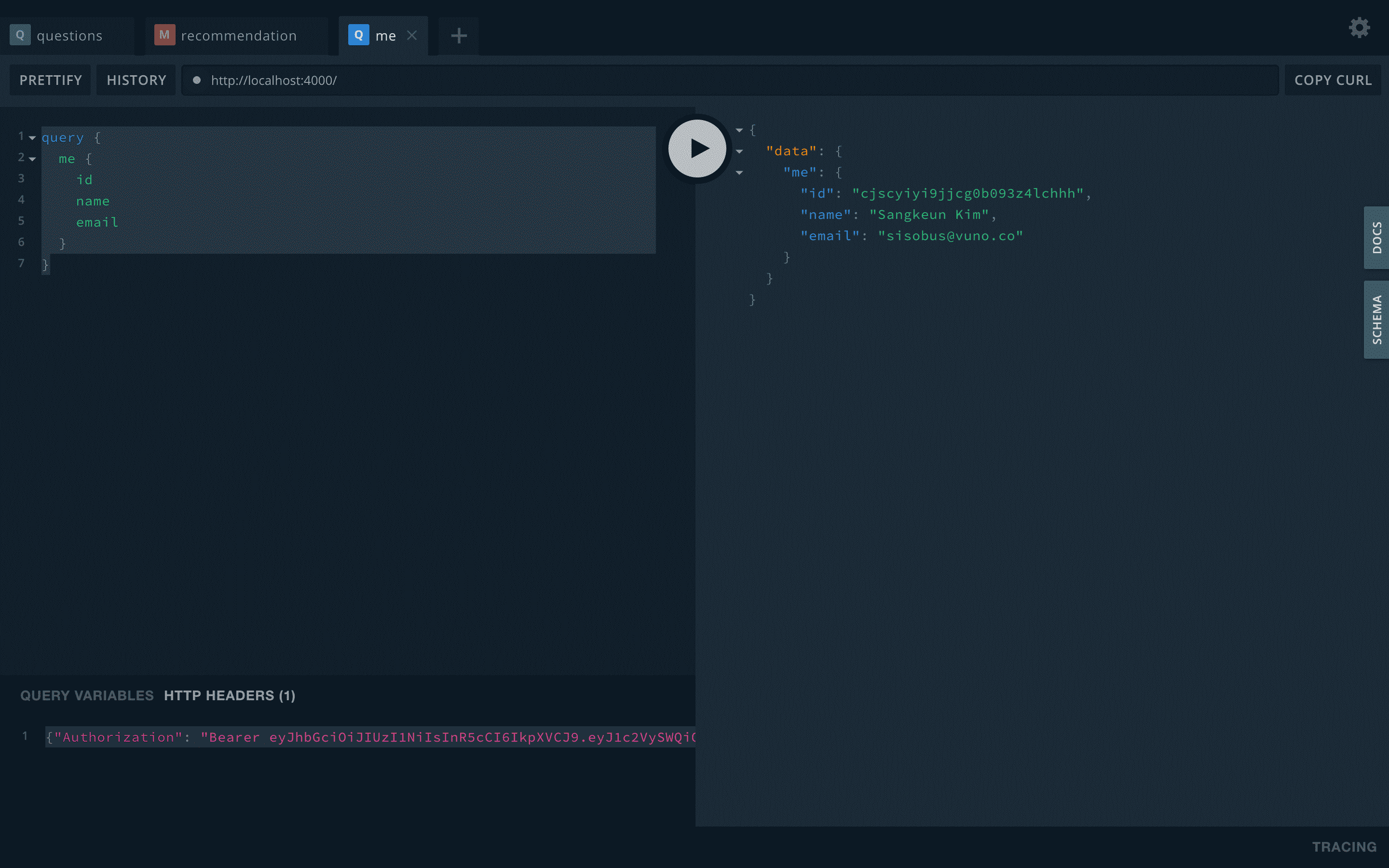Collapse the "me" object in response

739,173
